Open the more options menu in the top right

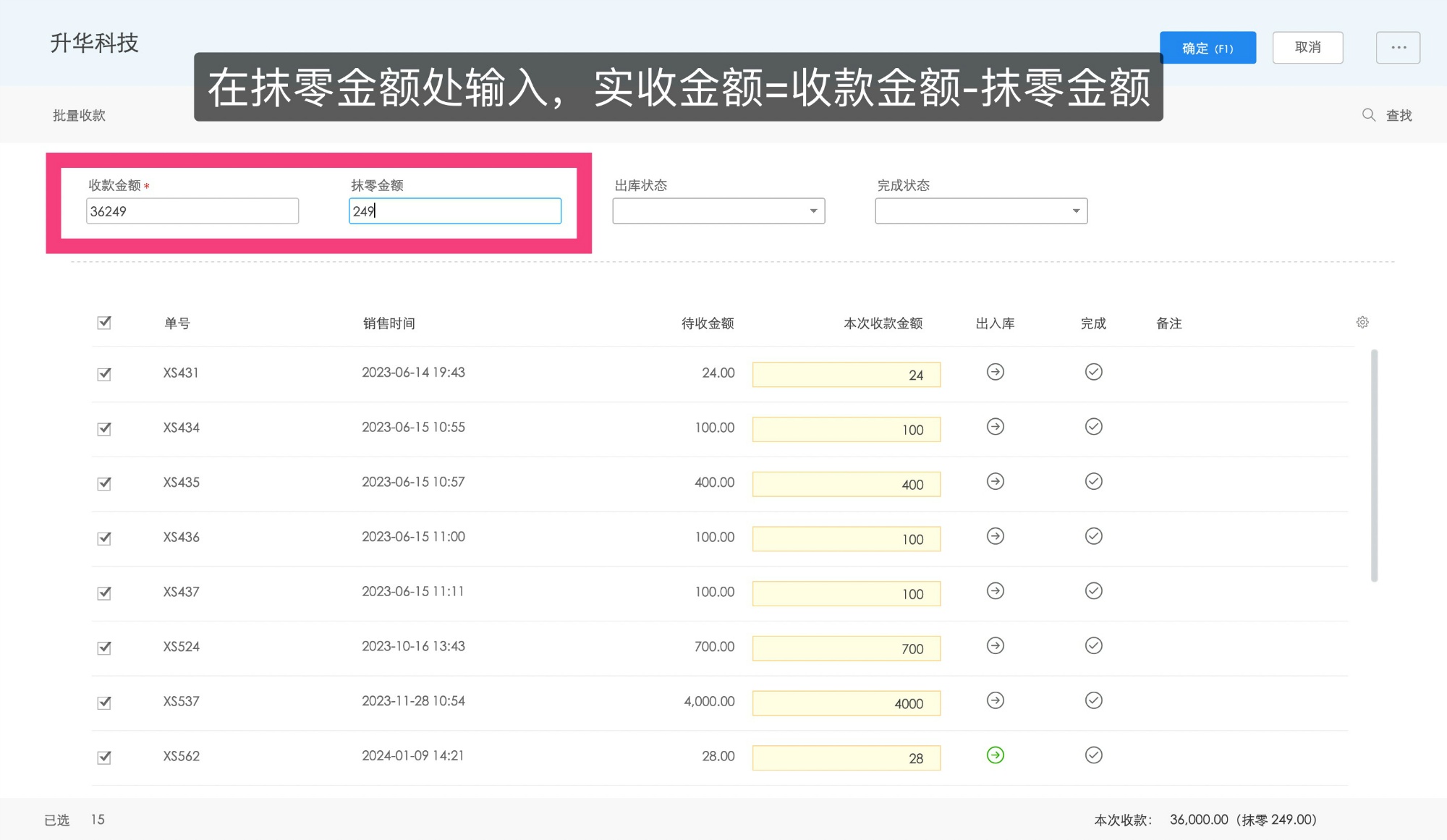point(1398,47)
